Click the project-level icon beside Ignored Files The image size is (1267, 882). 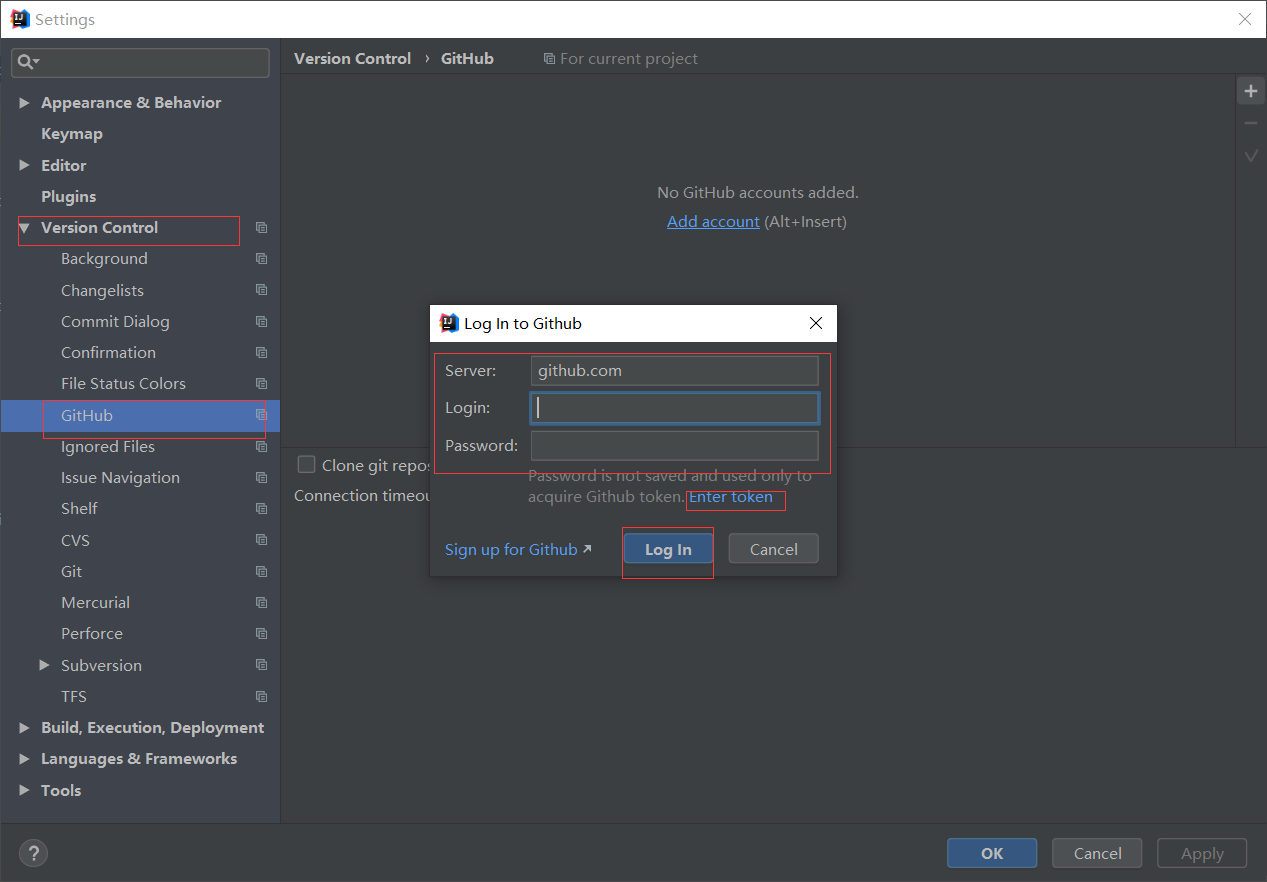(x=261, y=447)
